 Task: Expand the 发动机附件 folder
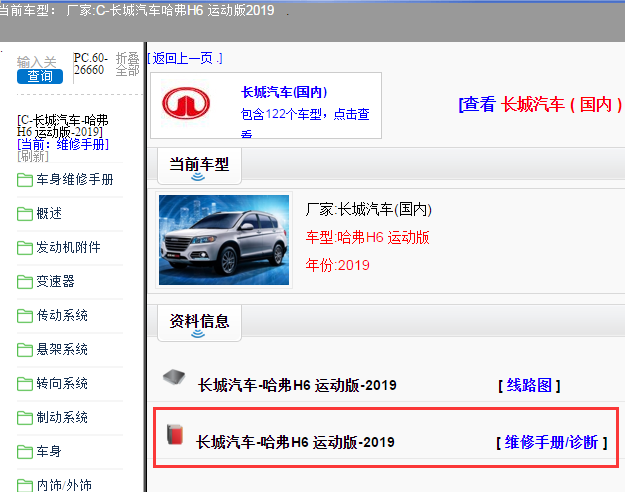68,247
